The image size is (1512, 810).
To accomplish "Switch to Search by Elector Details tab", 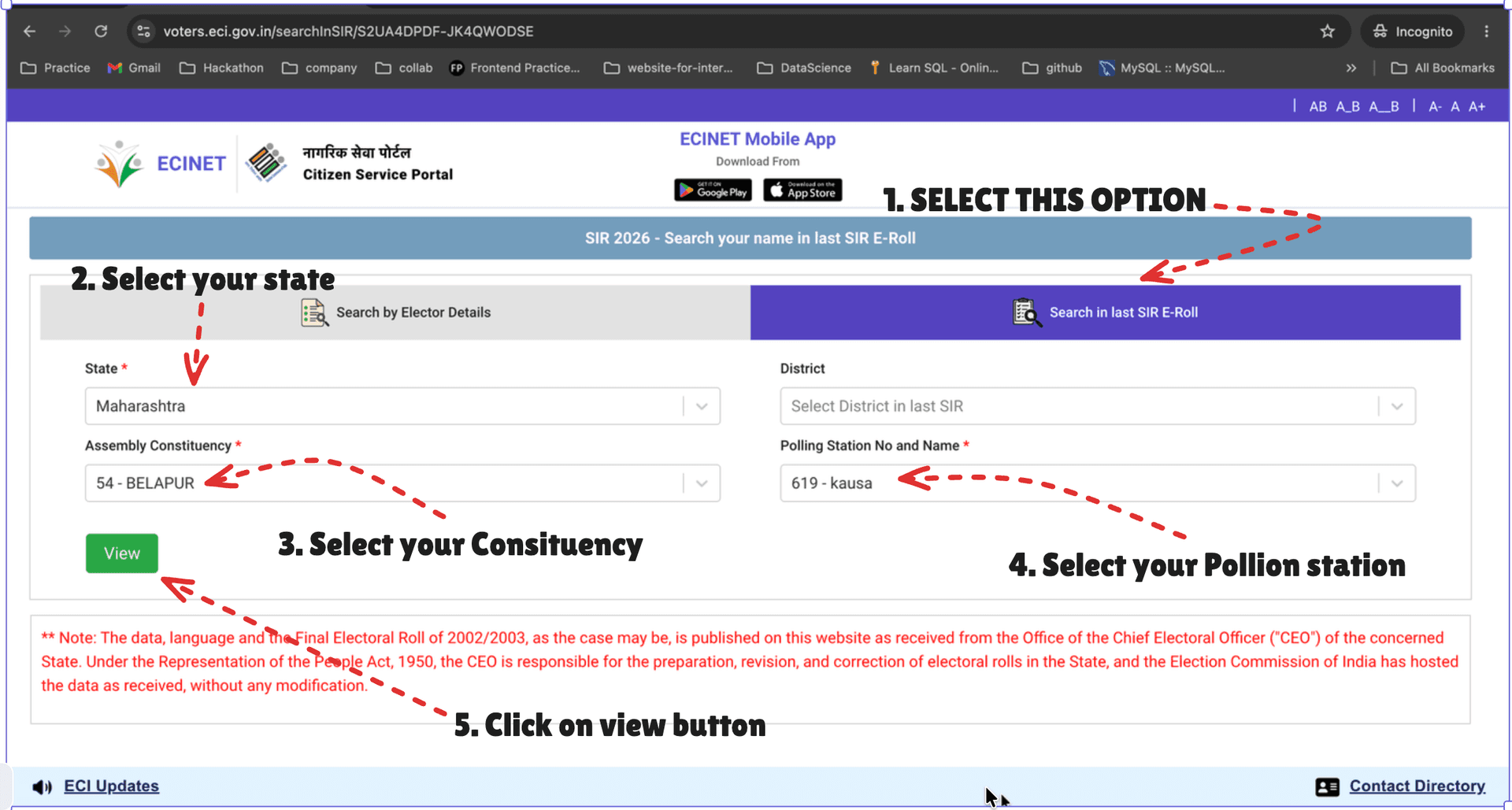I will [395, 313].
